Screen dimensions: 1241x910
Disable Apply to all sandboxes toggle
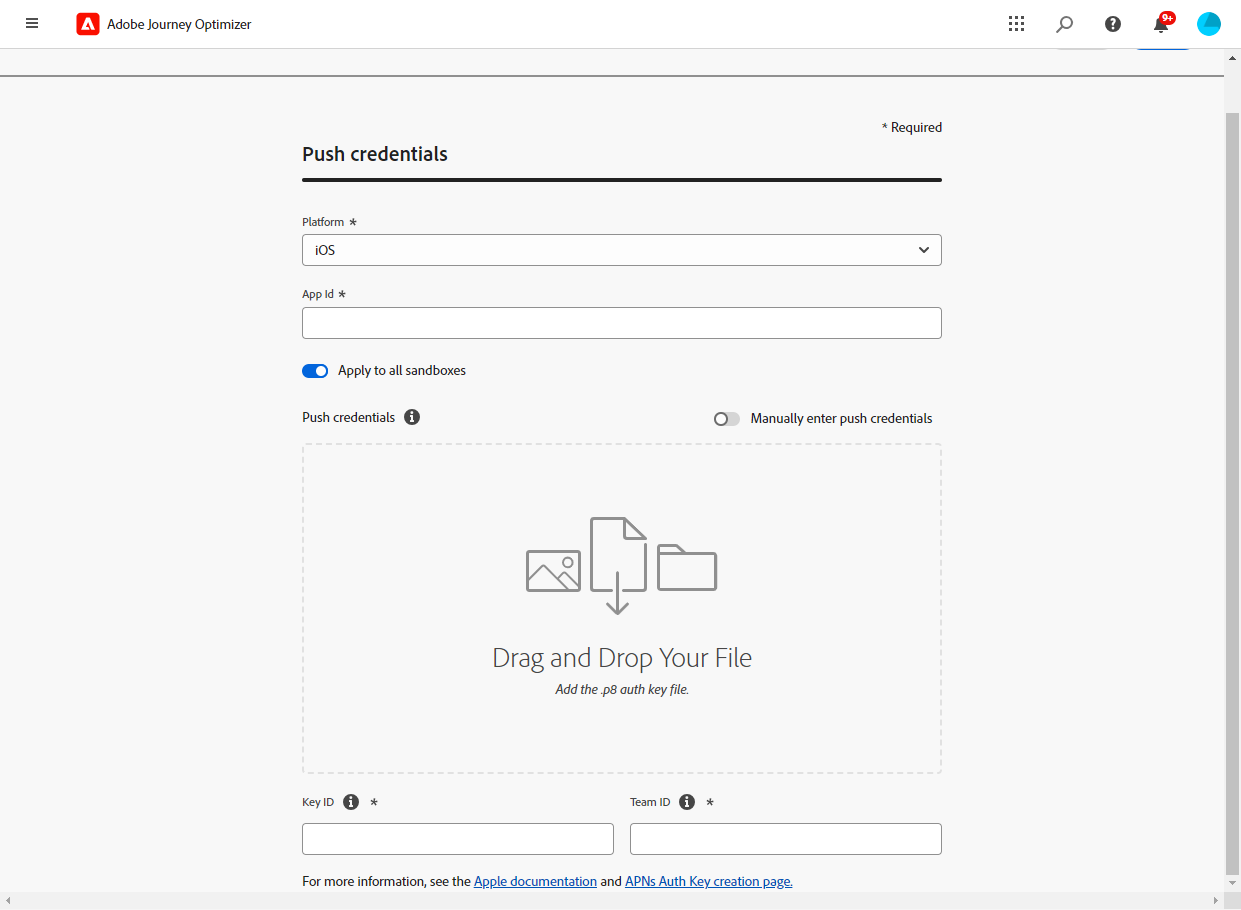(315, 371)
